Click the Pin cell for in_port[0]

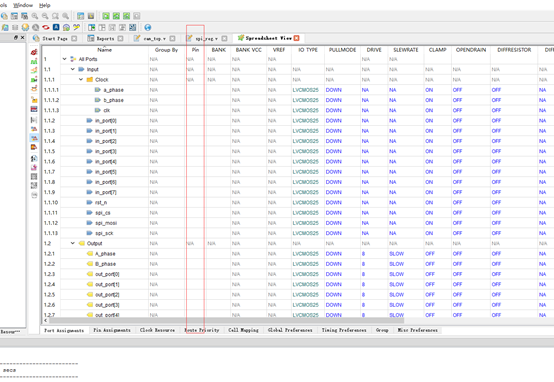pos(195,121)
